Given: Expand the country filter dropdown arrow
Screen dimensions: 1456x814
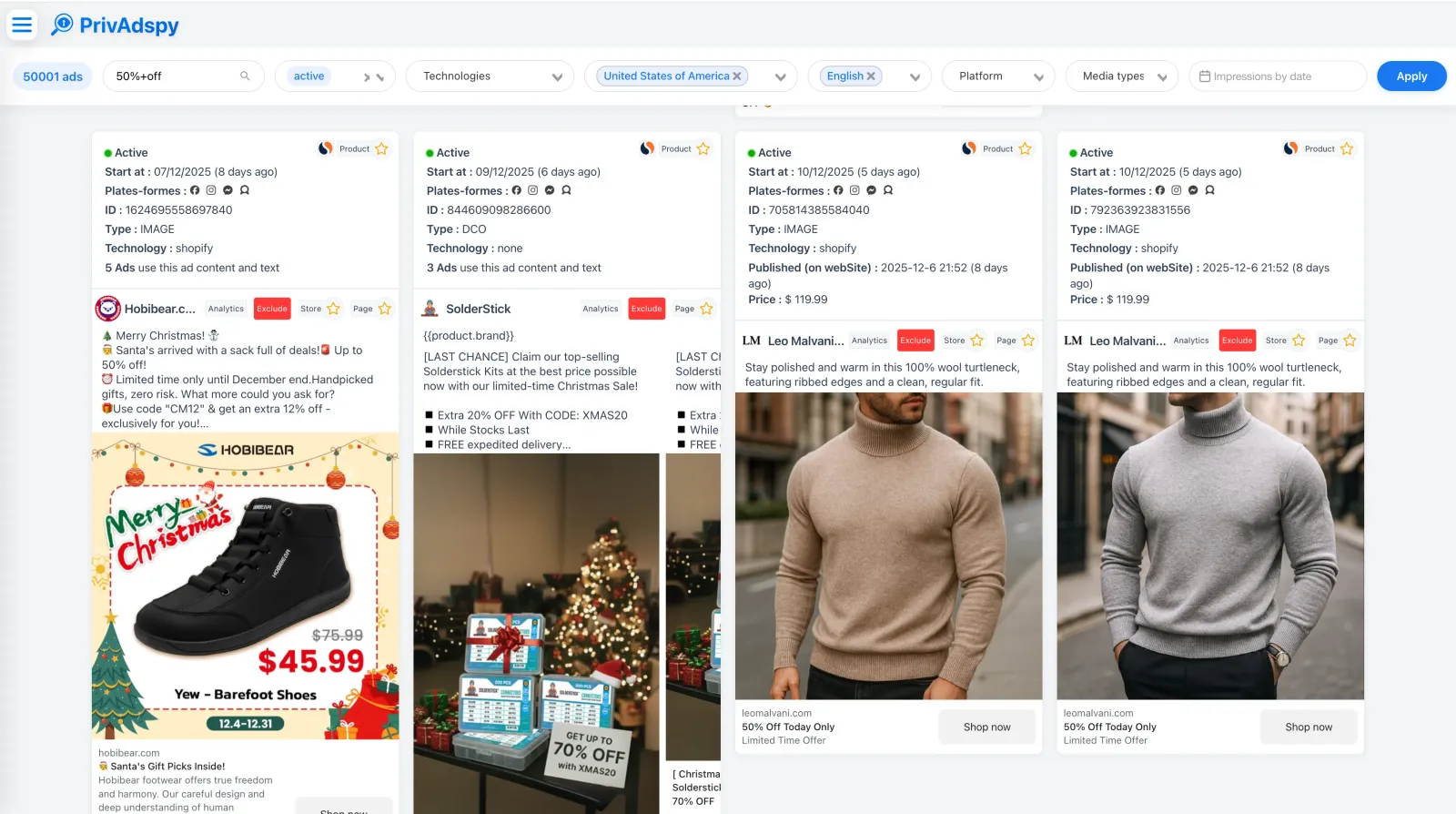Looking at the screenshot, I should click(780, 77).
